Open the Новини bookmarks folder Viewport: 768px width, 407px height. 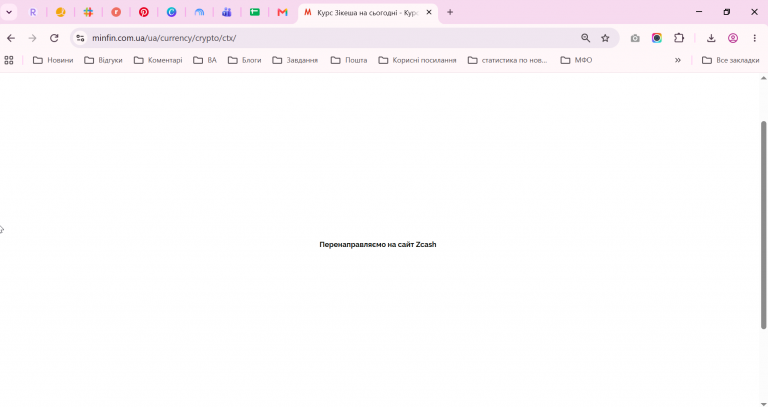(x=53, y=60)
